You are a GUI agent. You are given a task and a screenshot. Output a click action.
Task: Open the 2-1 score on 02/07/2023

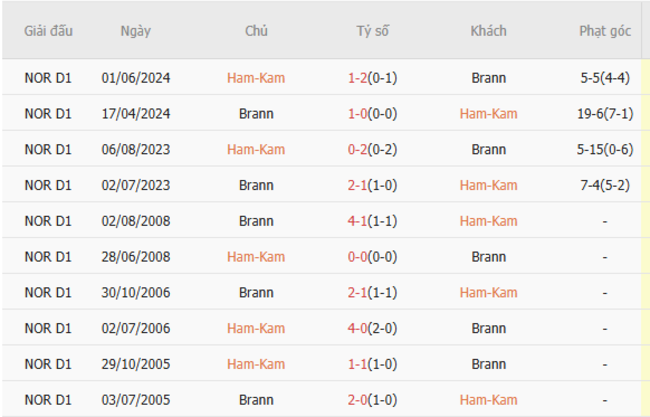tap(356, 185)
